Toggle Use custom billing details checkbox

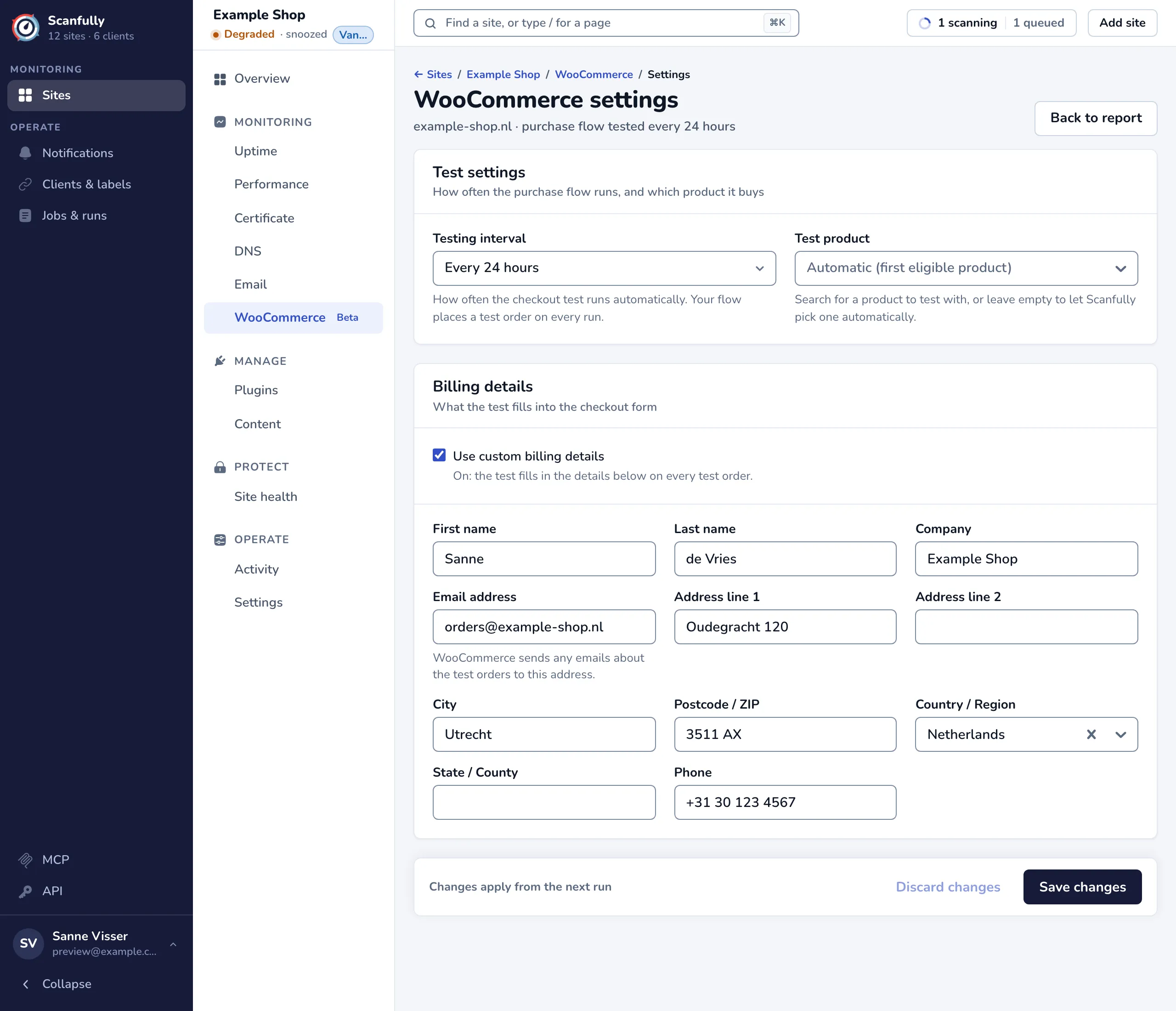click(x=439, y=455)
